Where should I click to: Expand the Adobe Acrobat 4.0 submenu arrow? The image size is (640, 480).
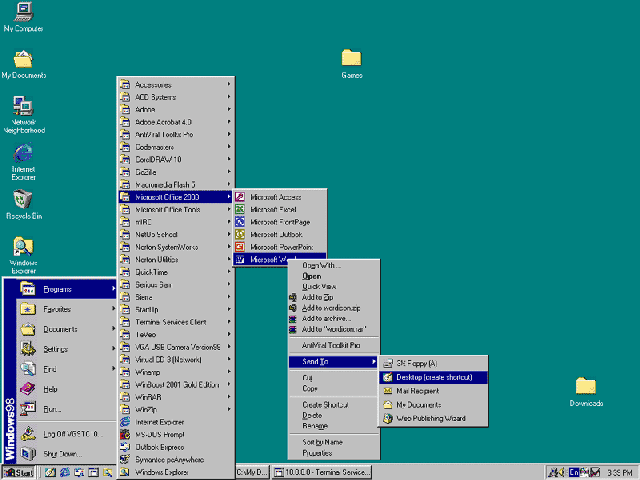(229, 122)
